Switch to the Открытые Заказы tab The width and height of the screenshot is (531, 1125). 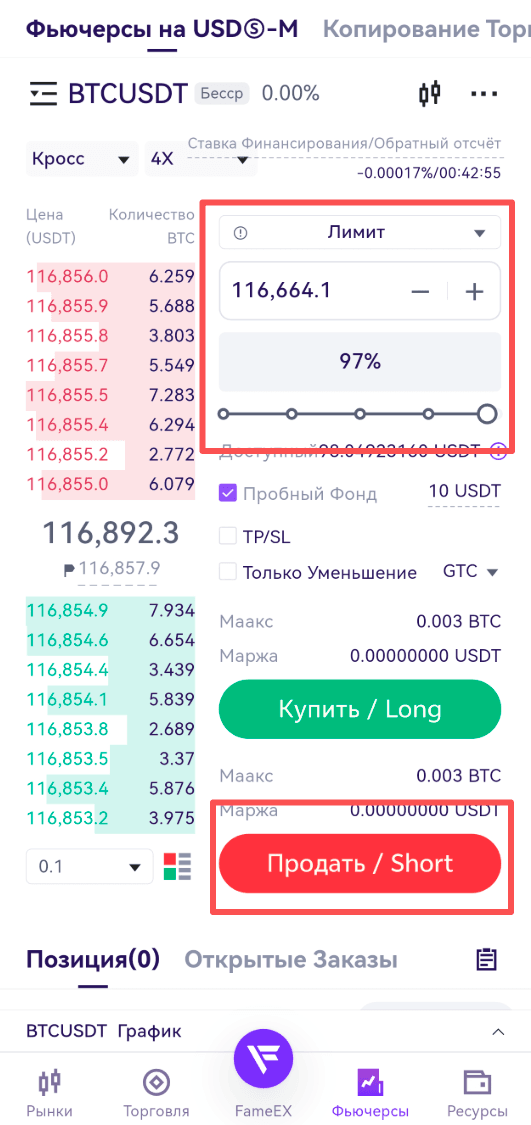(291, 959)
